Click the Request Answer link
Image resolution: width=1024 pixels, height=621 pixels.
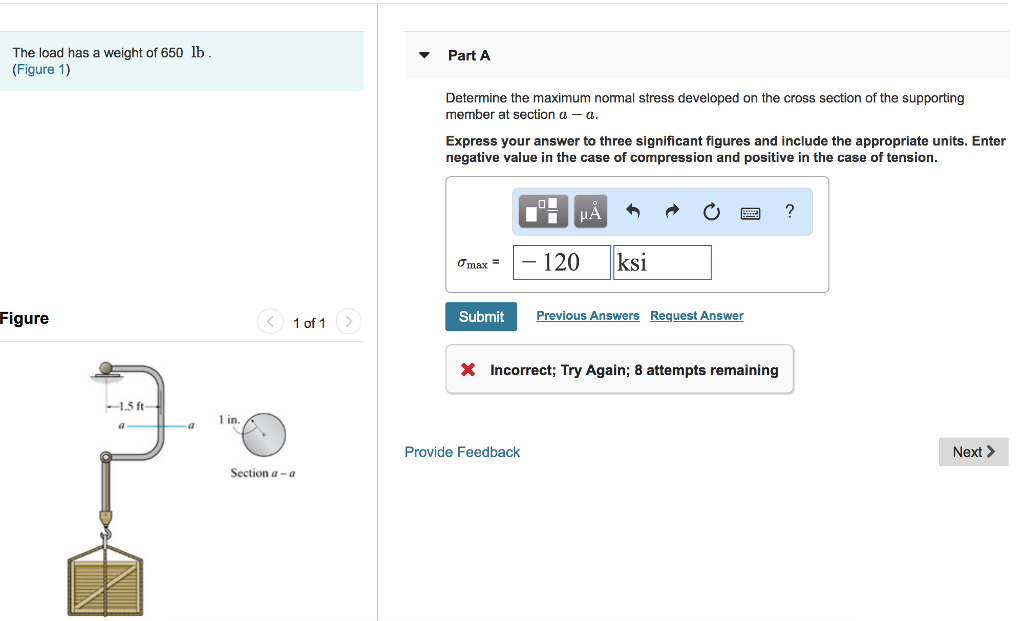(x=696, y=316)
